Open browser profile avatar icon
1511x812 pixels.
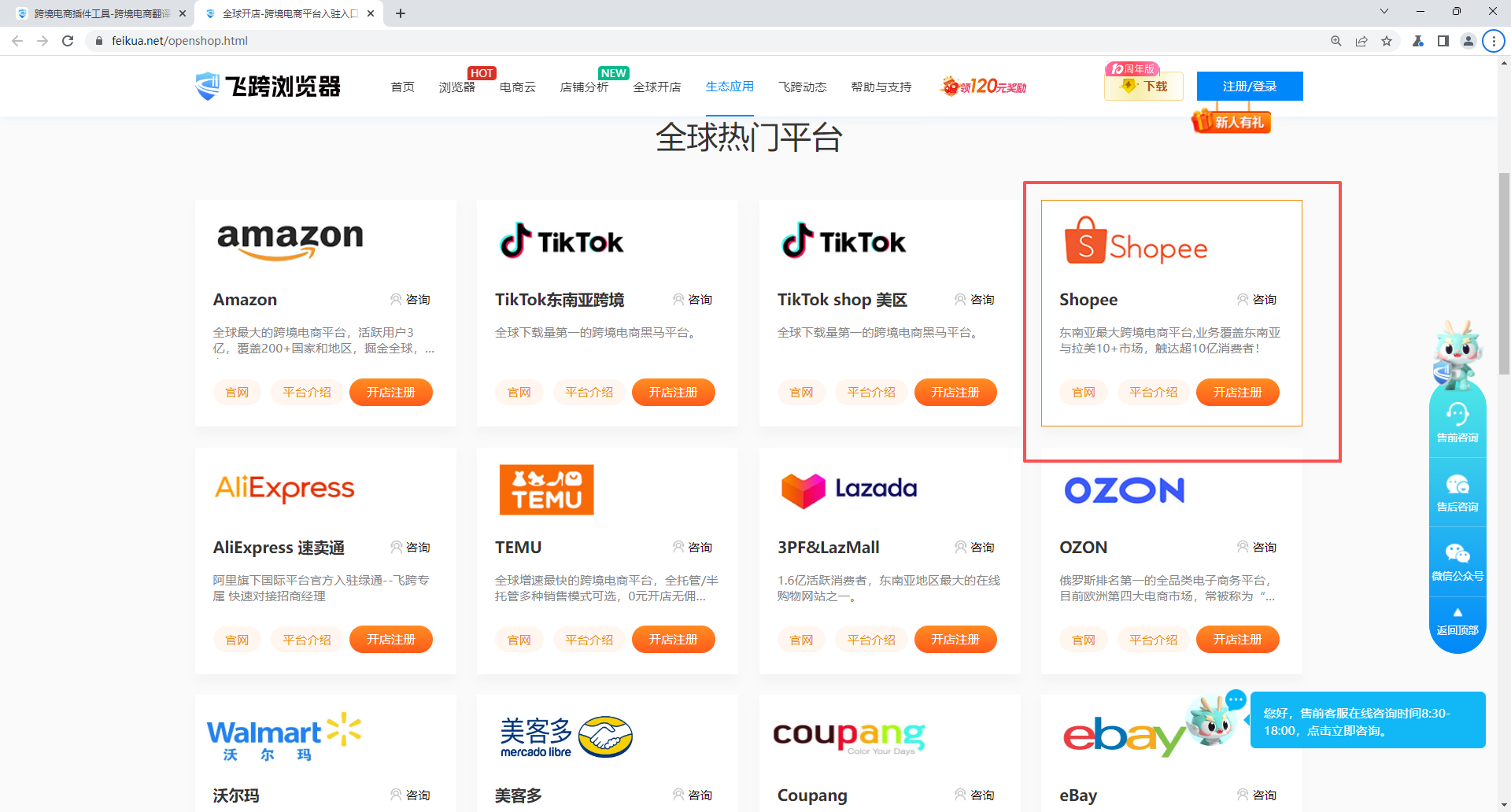click(1468, 41)
